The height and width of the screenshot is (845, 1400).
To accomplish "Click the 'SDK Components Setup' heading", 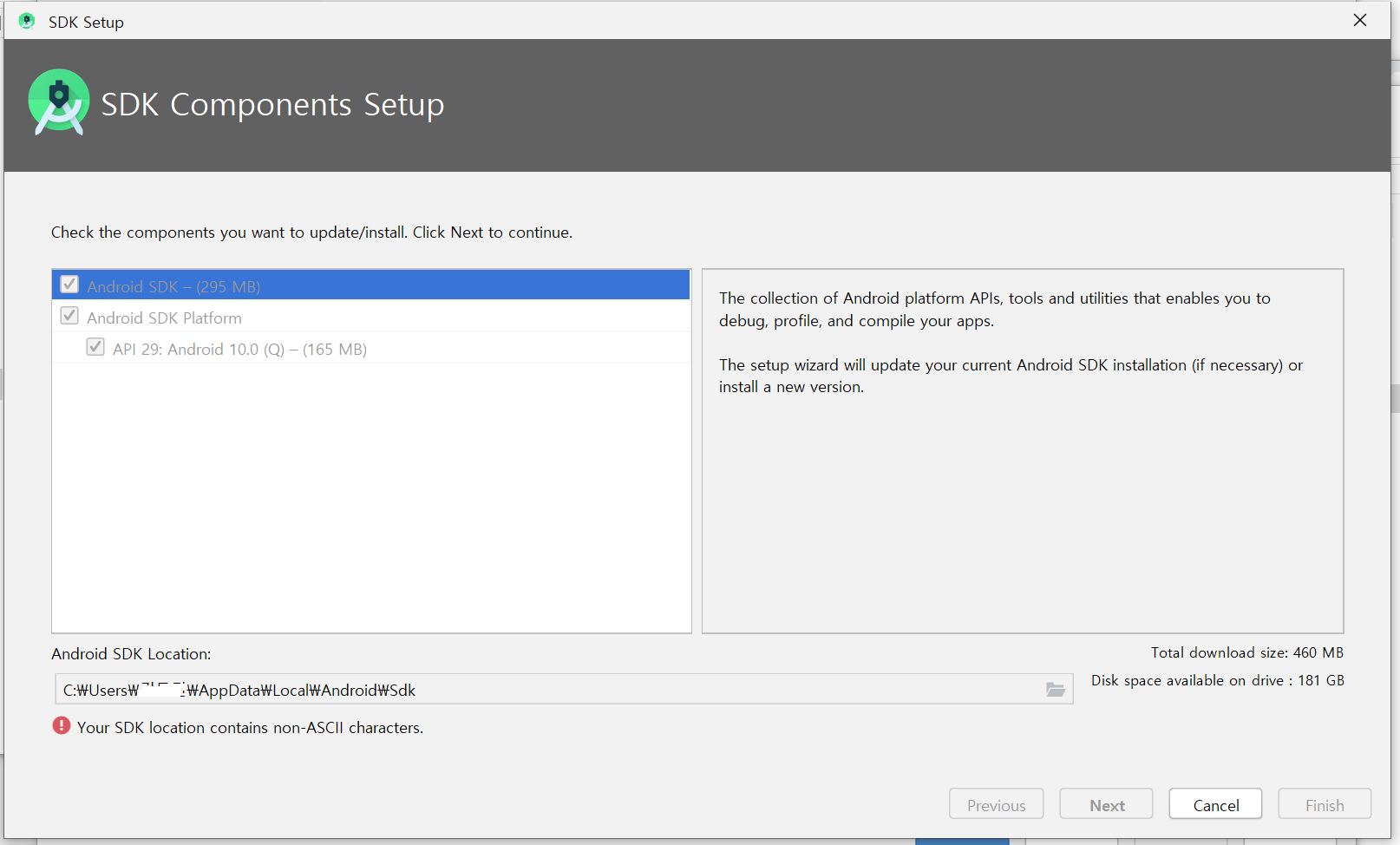I will pyautogui.click(x=272, y=104).
